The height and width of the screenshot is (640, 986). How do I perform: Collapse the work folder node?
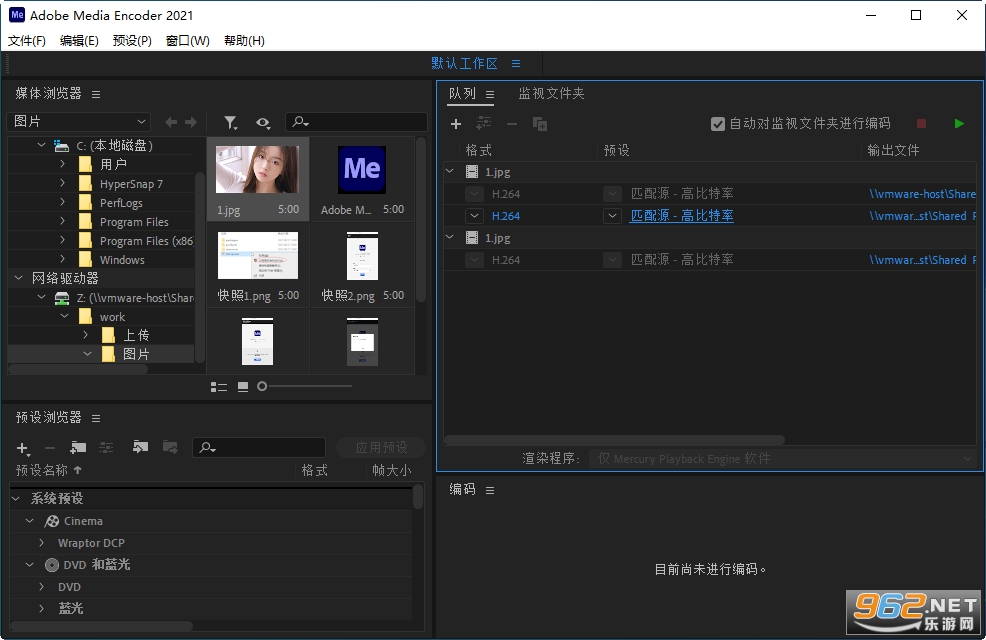tap(65, 316)
